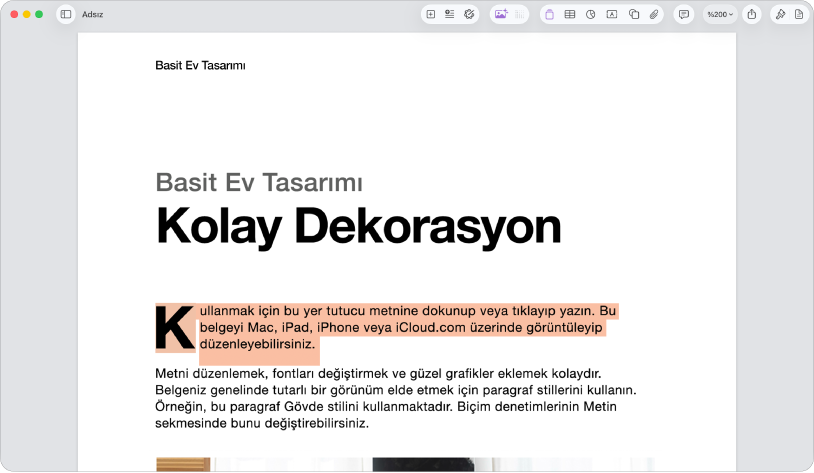Click the line 'sekmesinde bunu değiştirebilirsiniz.'
This screenshot has height=473, width=814.
pyautogui.click(x=262, y=423)
